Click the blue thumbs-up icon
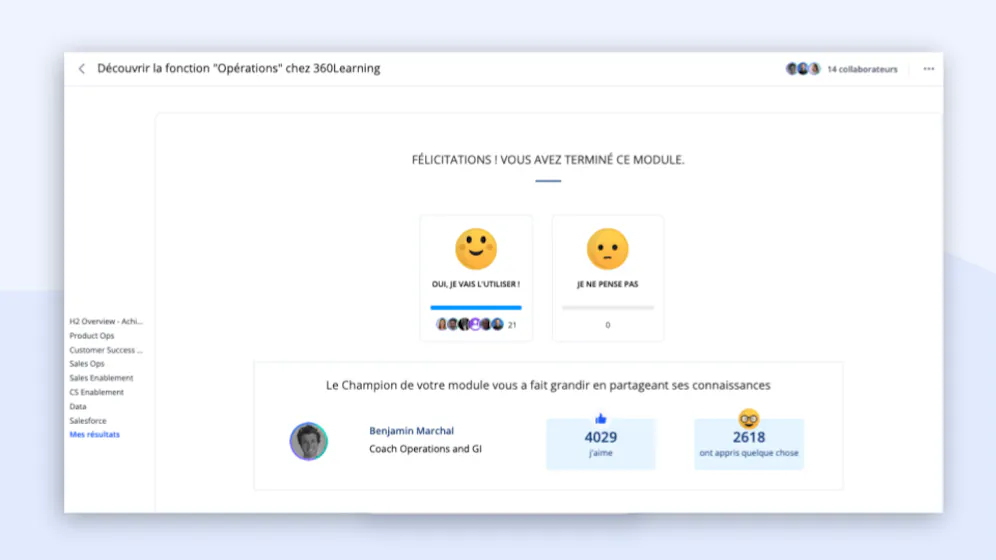The image size is (996, 560). [601, 418]
